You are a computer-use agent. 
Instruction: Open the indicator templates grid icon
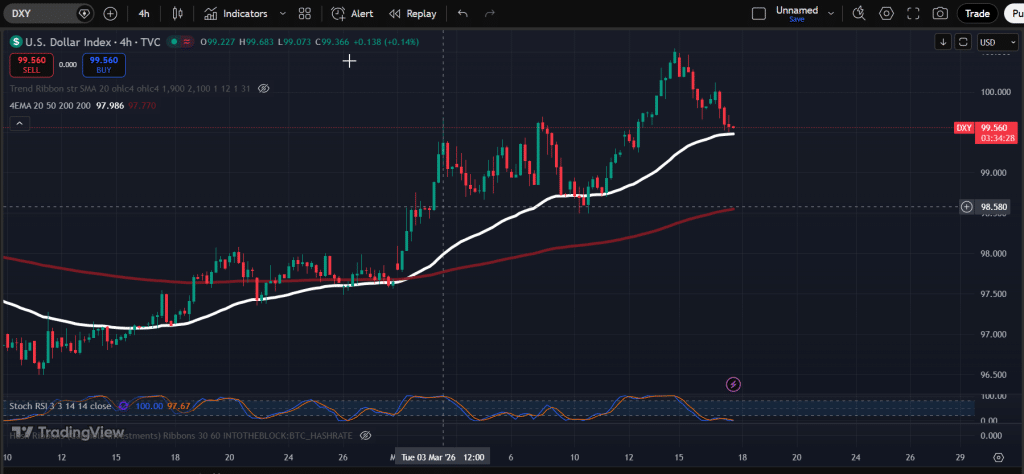pos(304,14)
